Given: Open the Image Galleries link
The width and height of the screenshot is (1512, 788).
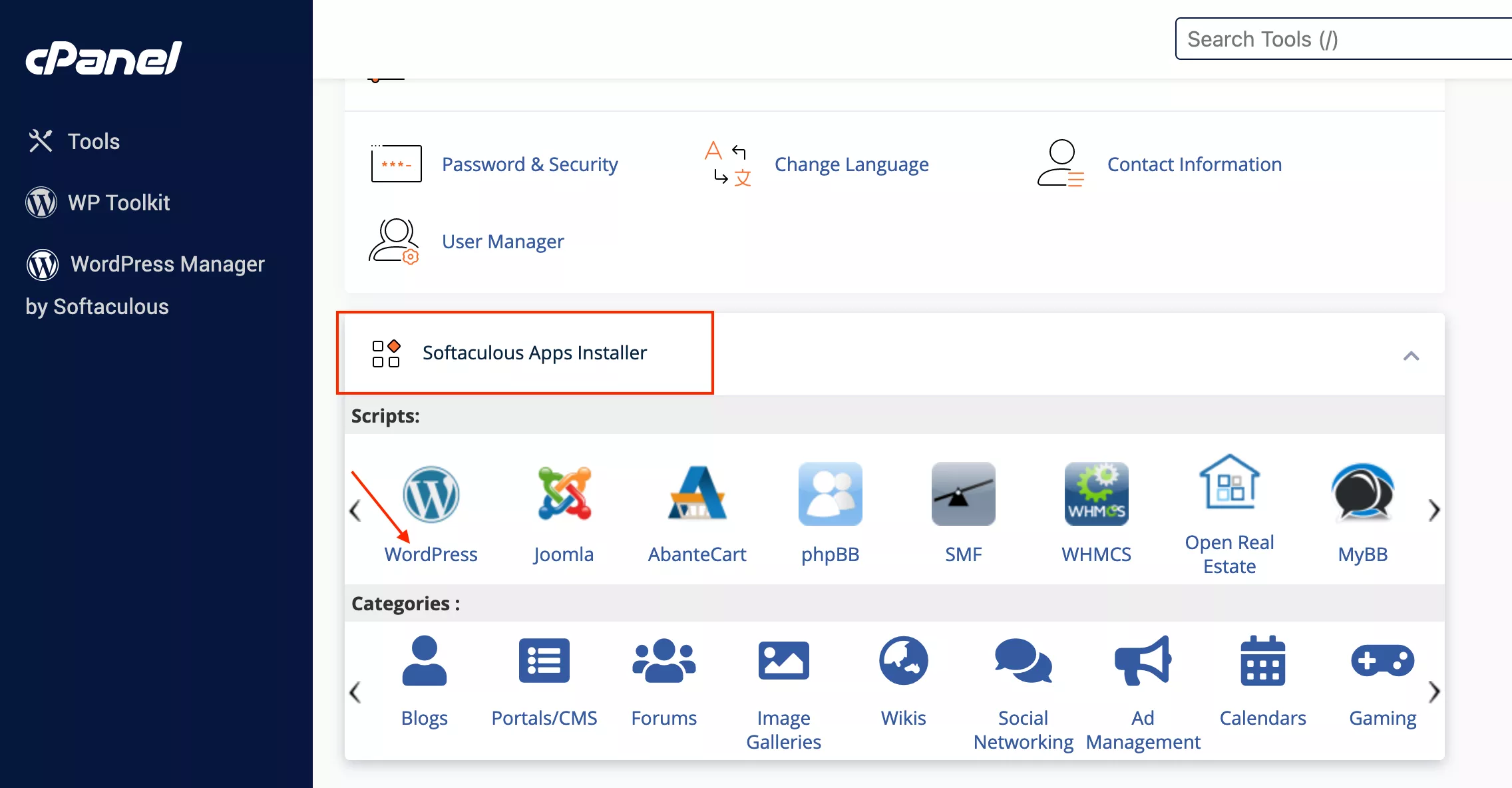Looking at the screenshot, I should click(x=784, y=730).
